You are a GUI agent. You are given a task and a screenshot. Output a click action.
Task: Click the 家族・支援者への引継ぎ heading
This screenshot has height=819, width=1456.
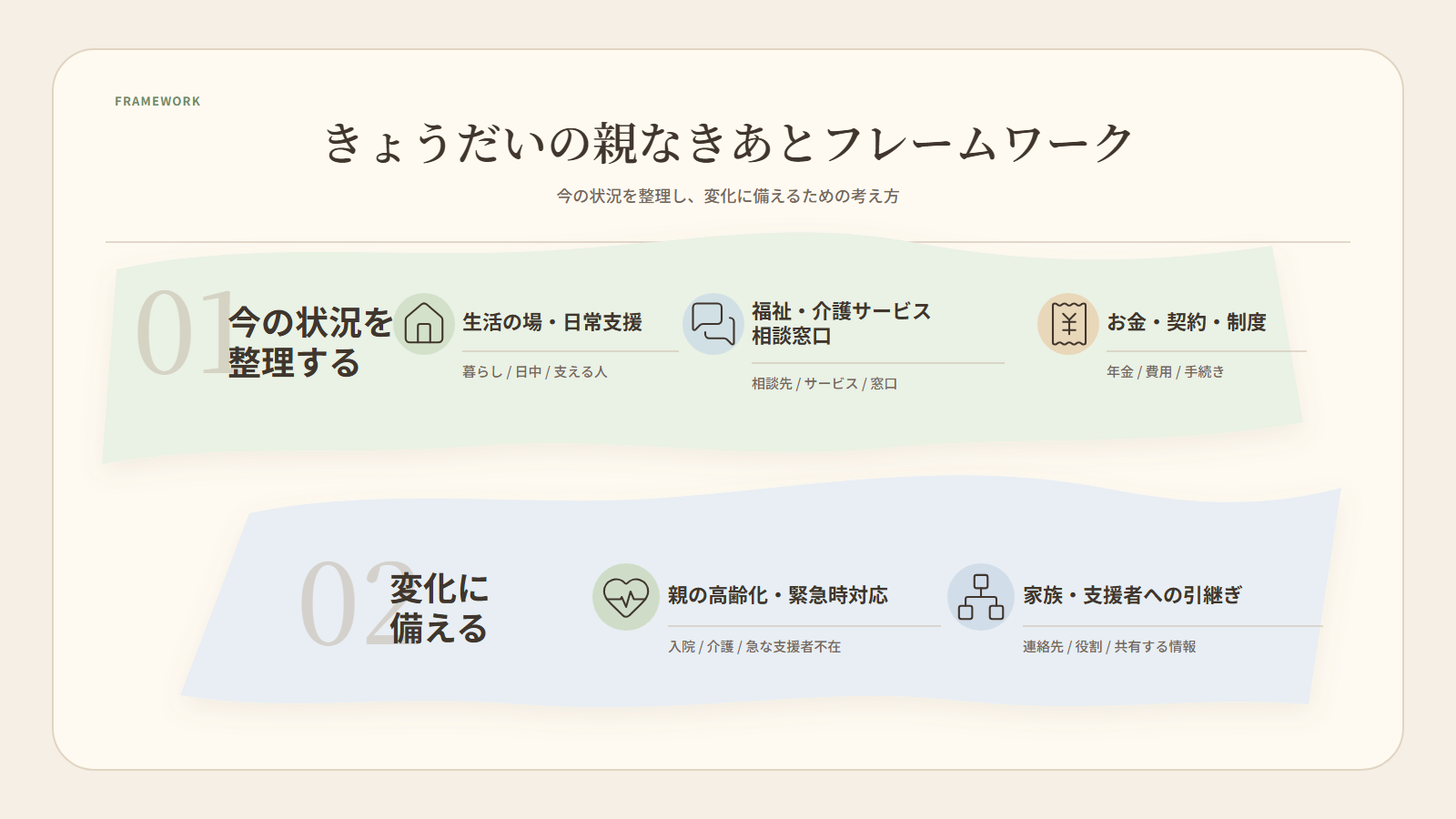(1133, 595)
